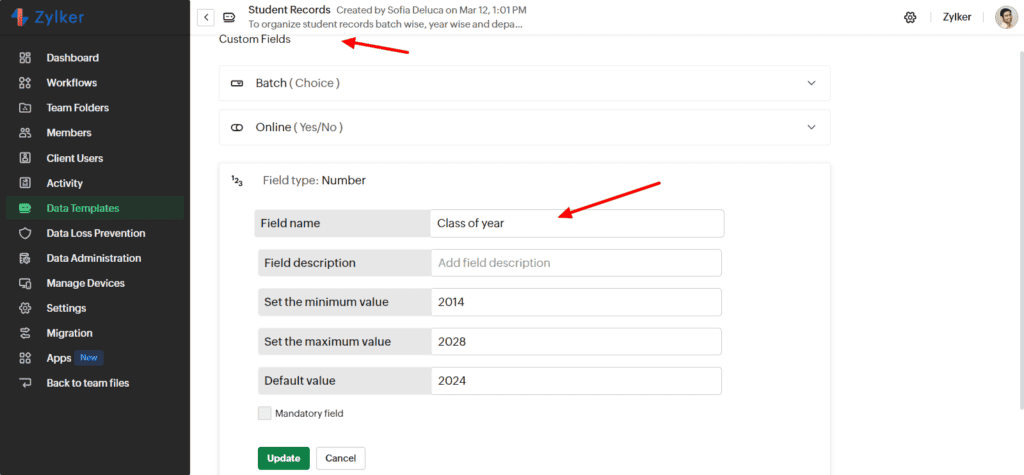Click the Data Loss Prevention shield icon
Screen dimensions: 1024x475
pos(25,233)
